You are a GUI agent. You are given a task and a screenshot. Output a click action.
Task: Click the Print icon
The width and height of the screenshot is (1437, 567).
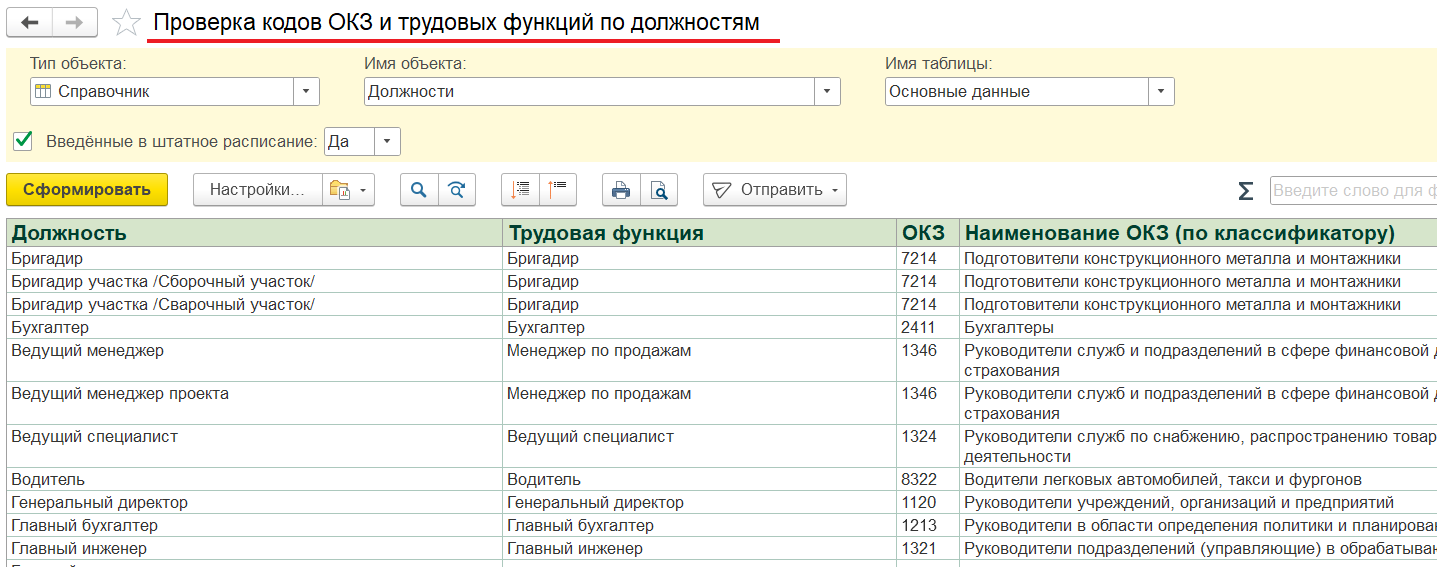[621, 190]
